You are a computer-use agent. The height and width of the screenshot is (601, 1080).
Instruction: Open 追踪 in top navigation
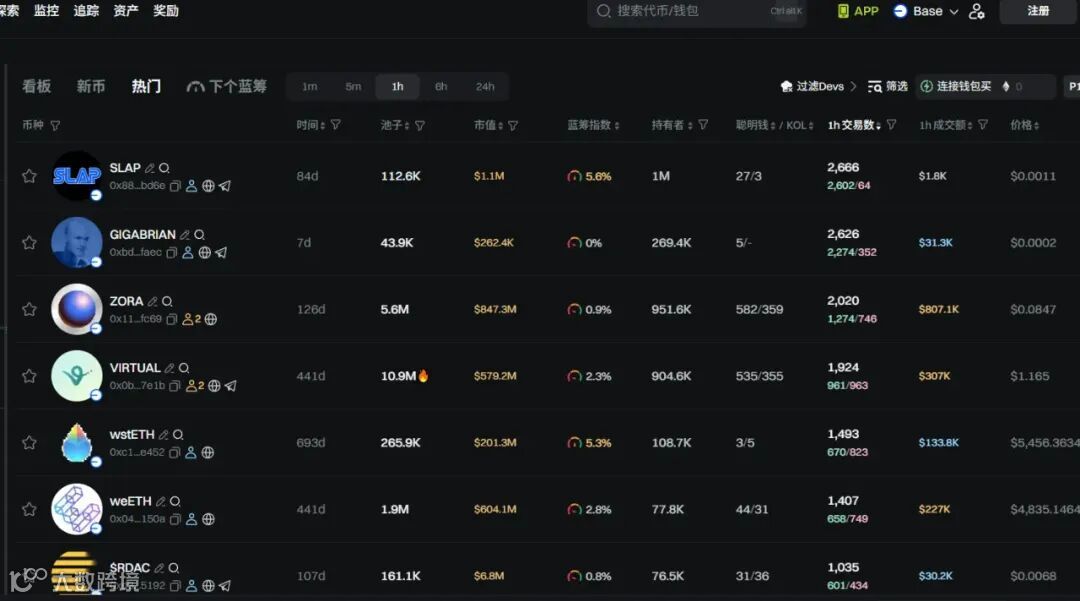[86, 11]
